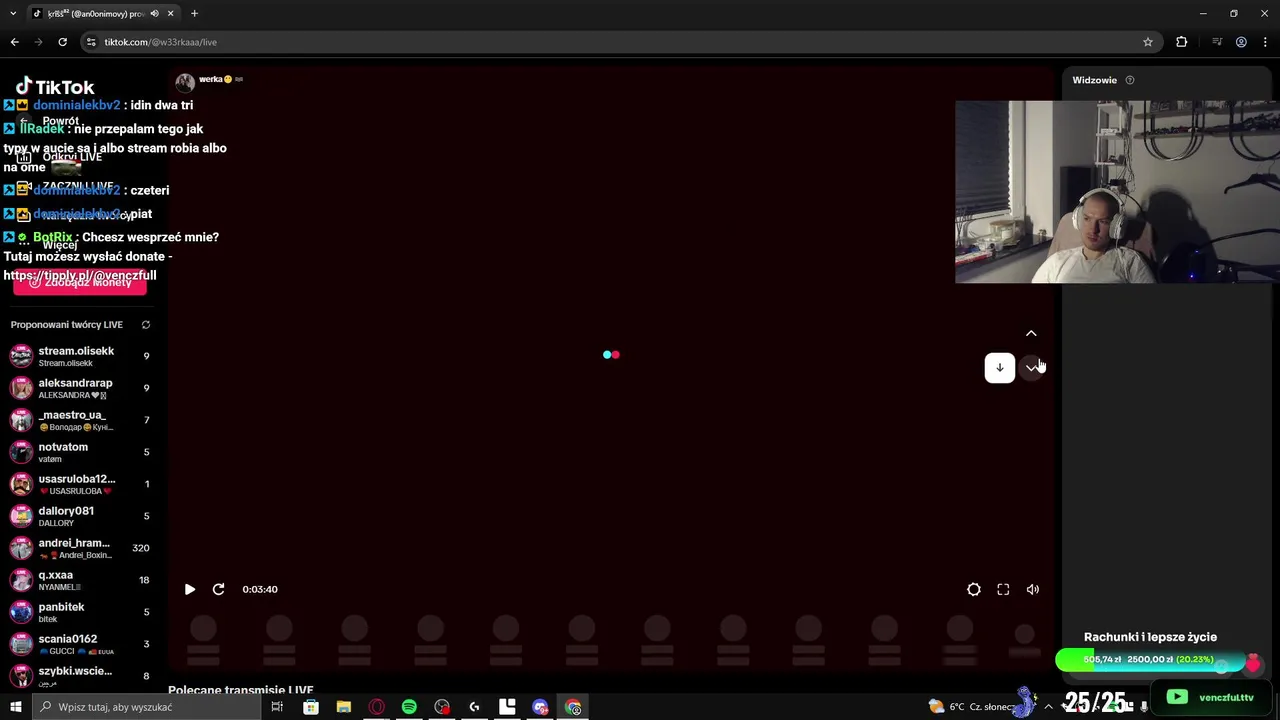Open Task View on the taskbar
Screen dimensions: 1280x720
(277, 707)
